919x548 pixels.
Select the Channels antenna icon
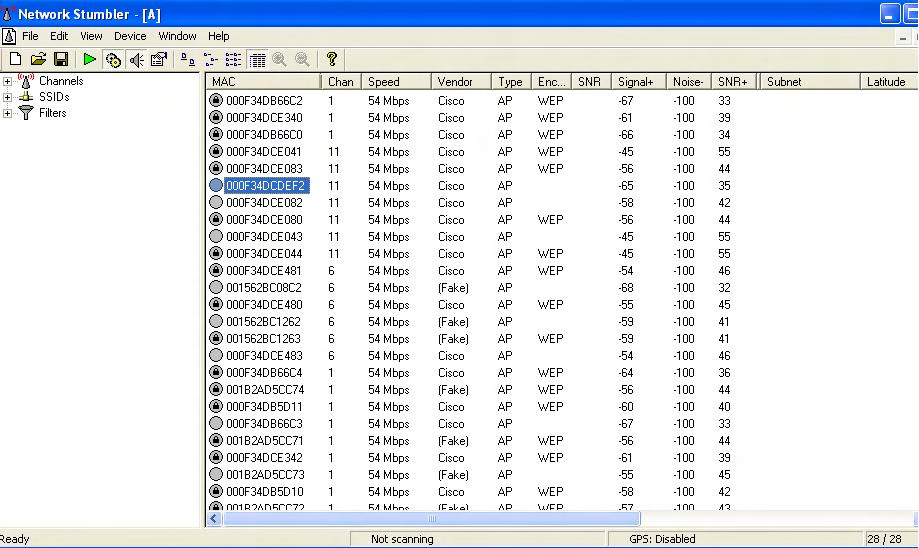coord(26,81)
